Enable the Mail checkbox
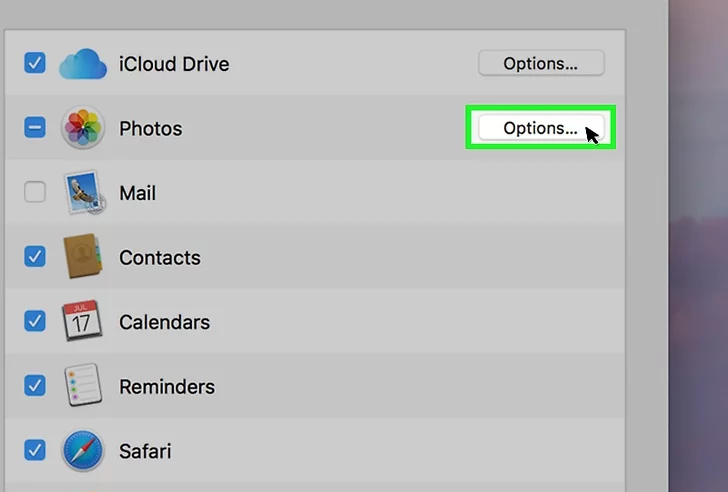The height and width of the screenshot is (492, 728). tap(35, 192)
